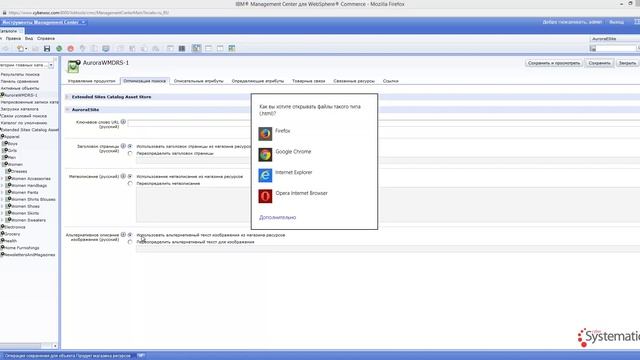Select Переопределить метаописание radio
Image resolution: width=640 pixels, height=360 pixels.
point(130,184)
